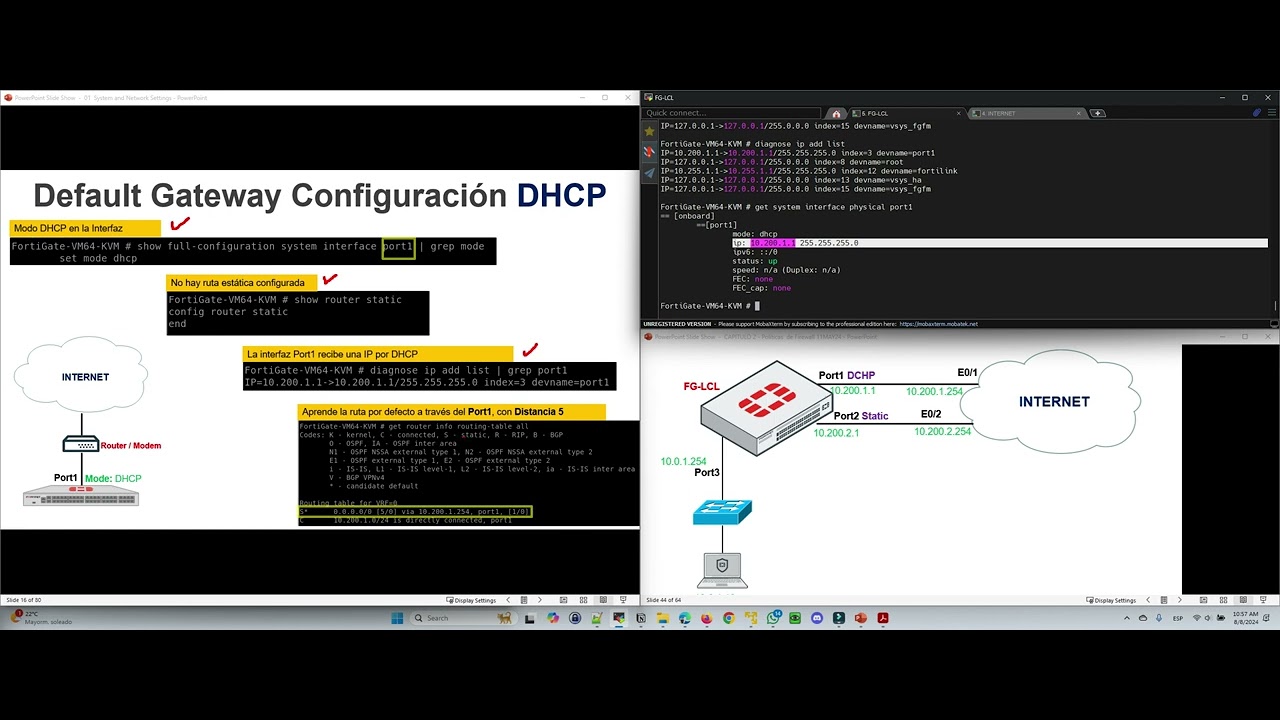
Task: Close the 5. FG-LCL terminal tab
Action: pos(959,113)
